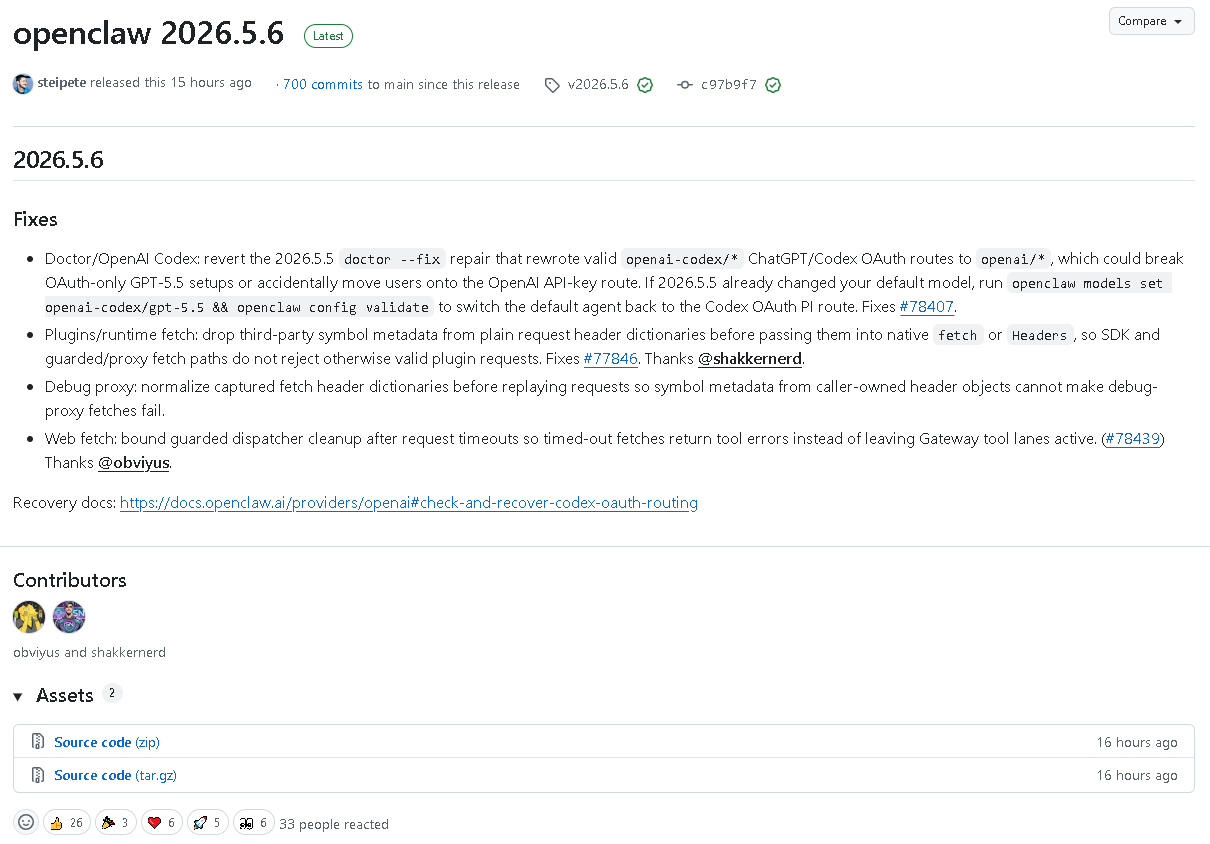This screenshot has width=1210, height=844.
Task: Visit @shakkernerd profile mention
Action: (x=750, y=359)
